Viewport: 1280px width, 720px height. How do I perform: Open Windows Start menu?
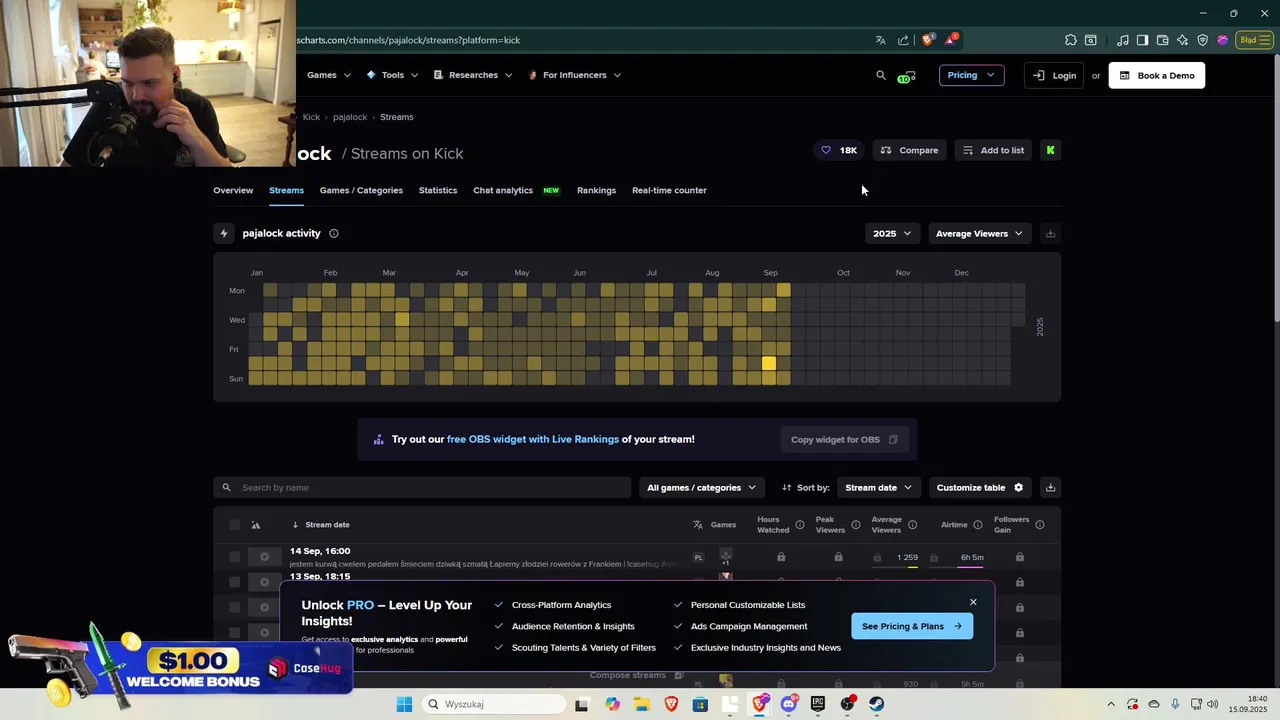coord(404,704)
